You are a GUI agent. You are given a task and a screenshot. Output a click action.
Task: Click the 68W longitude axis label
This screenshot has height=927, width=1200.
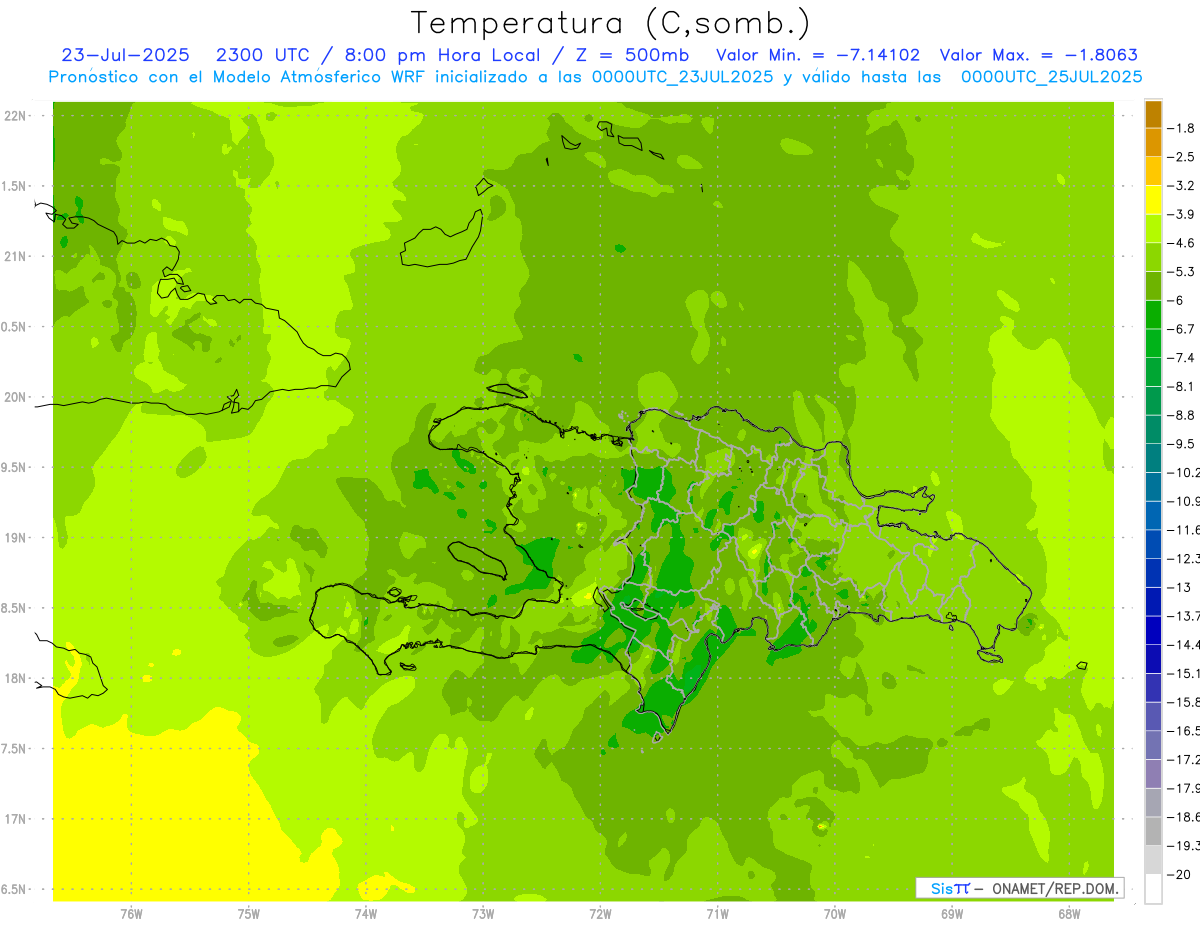[x=1069, y=914]
